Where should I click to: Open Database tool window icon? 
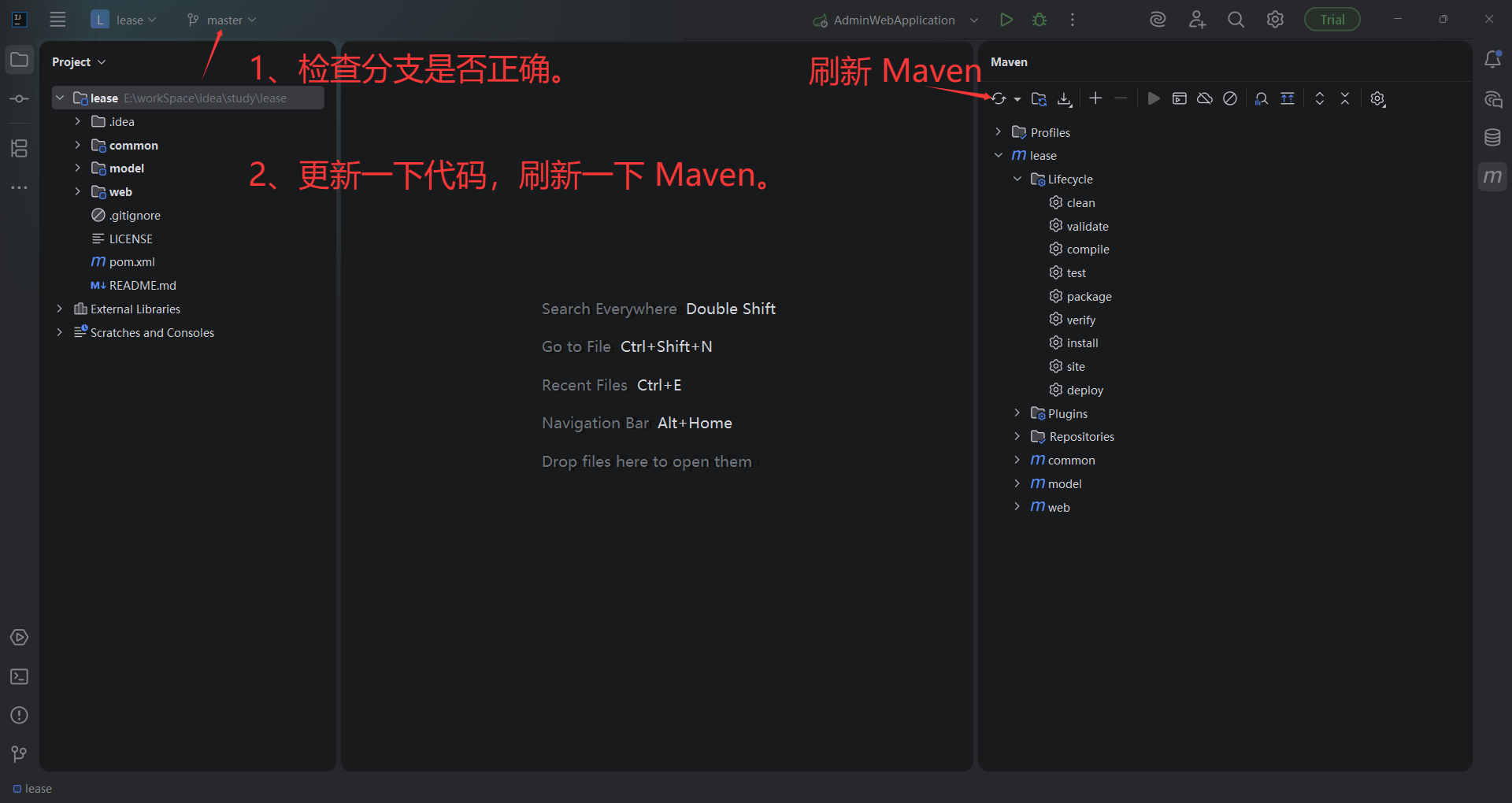pyautogui.click(x=1492, y=138)
